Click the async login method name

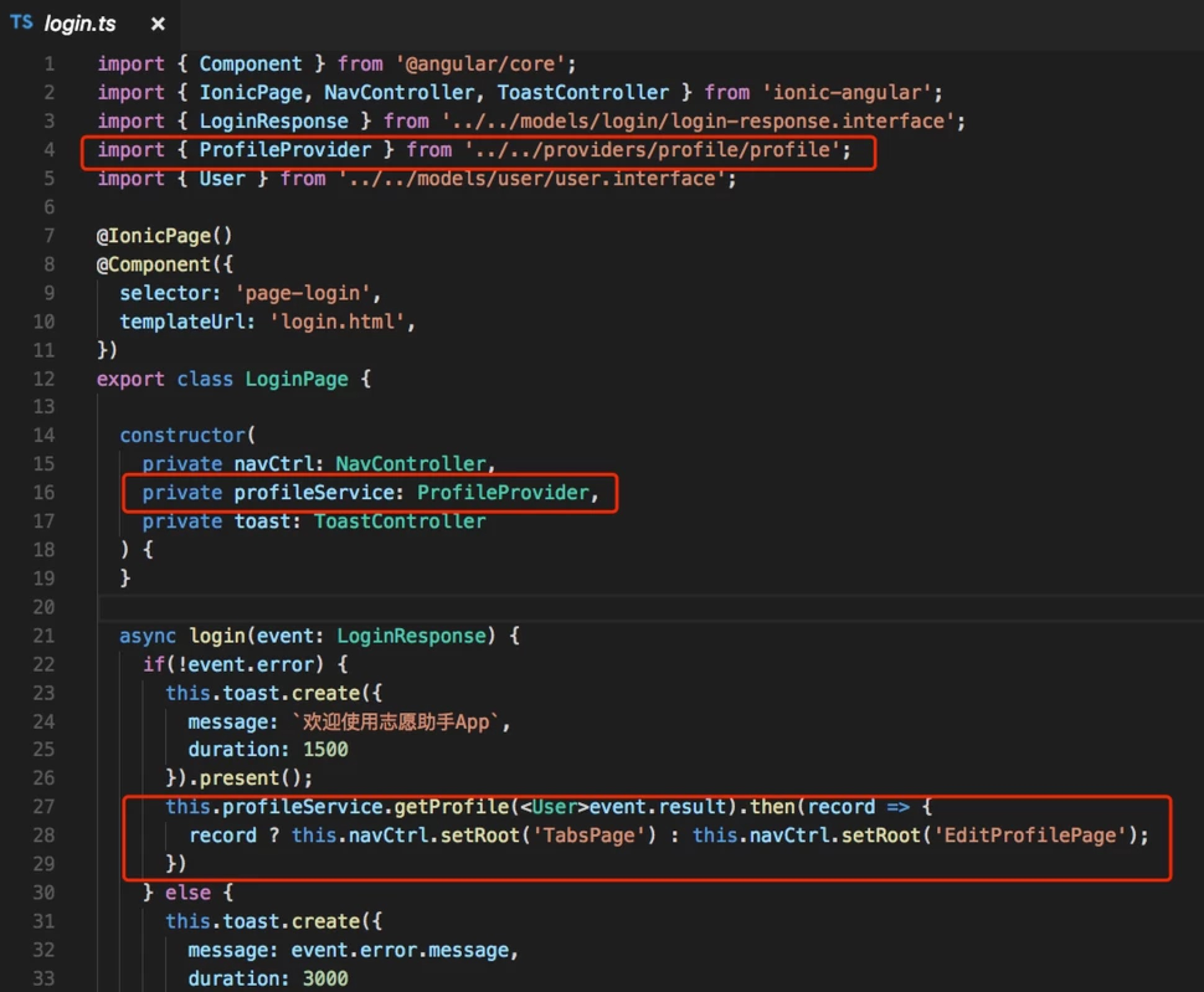[217, 636]
